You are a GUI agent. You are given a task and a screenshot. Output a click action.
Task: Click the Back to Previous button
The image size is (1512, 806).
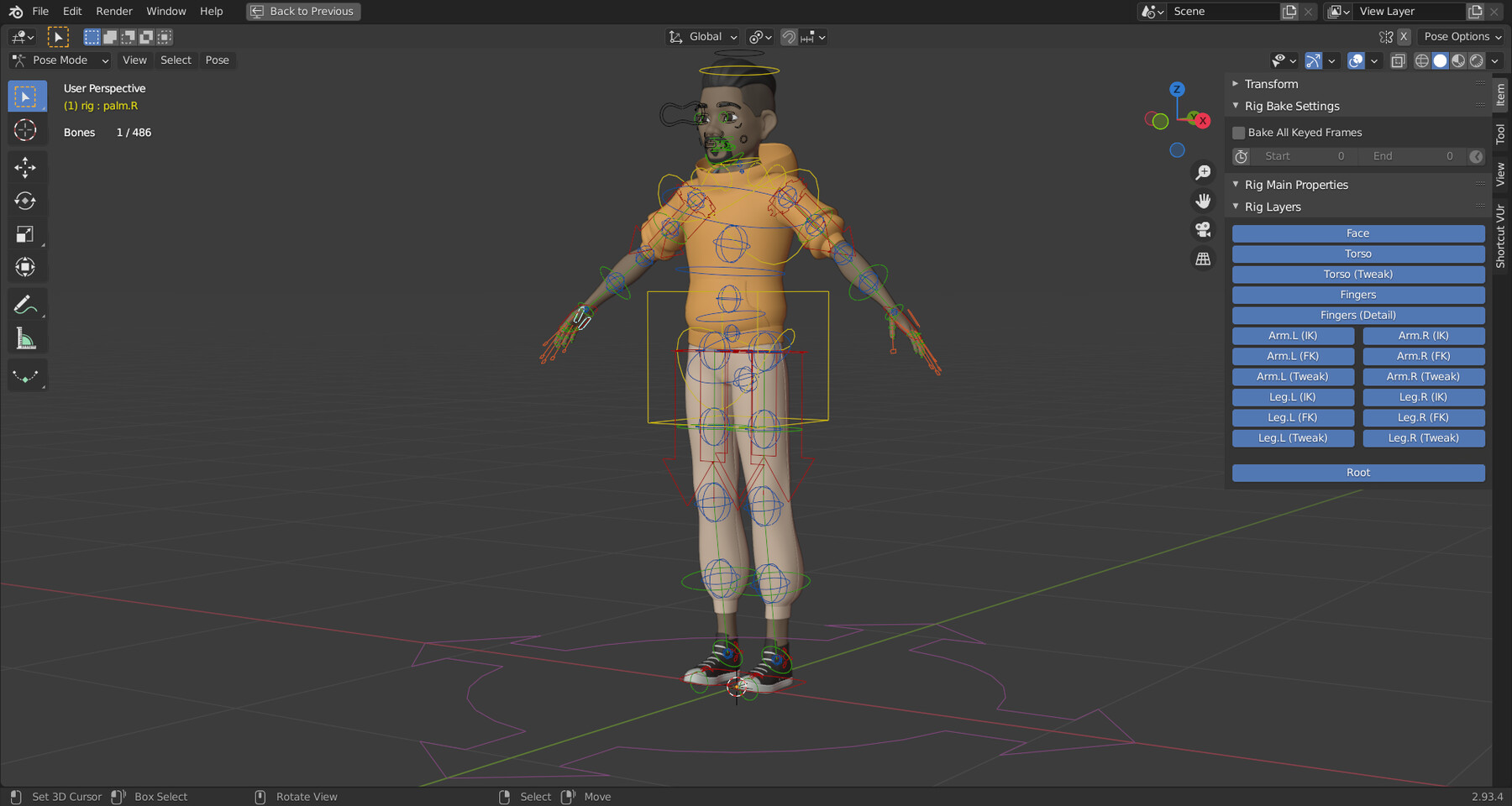coord(302,11)
